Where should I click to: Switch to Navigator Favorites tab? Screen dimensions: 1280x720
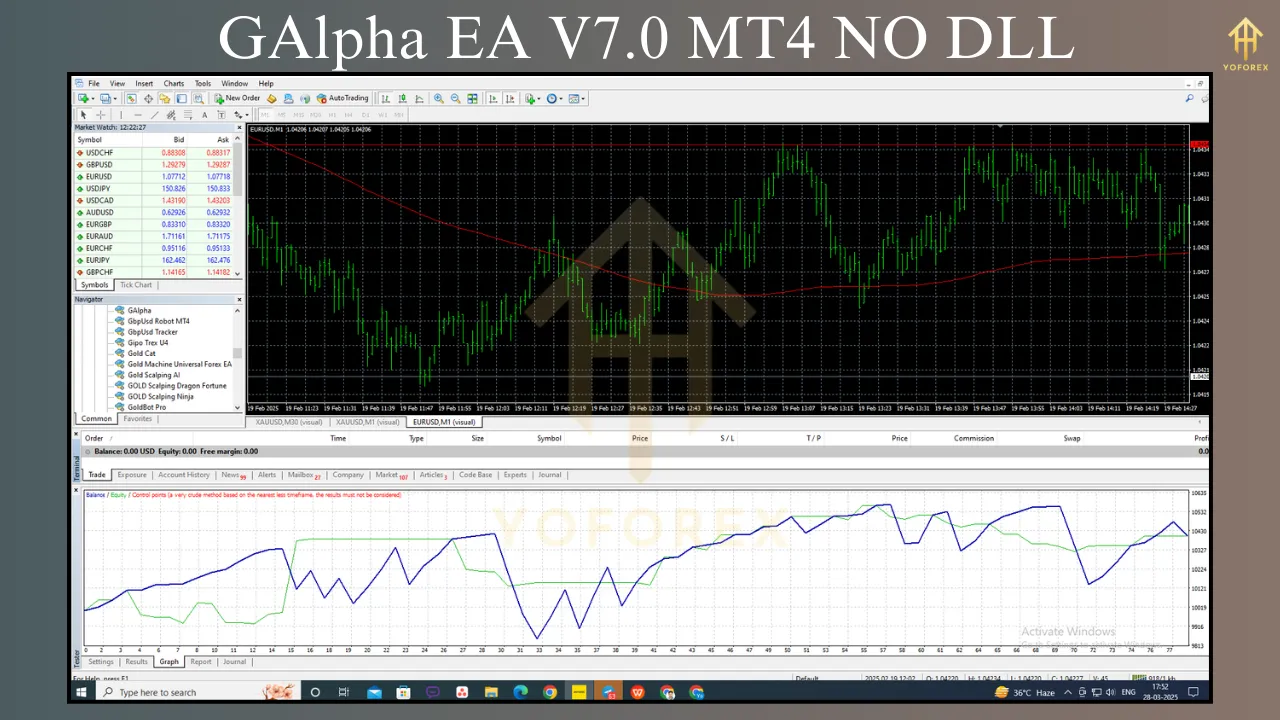click(137, 419)
